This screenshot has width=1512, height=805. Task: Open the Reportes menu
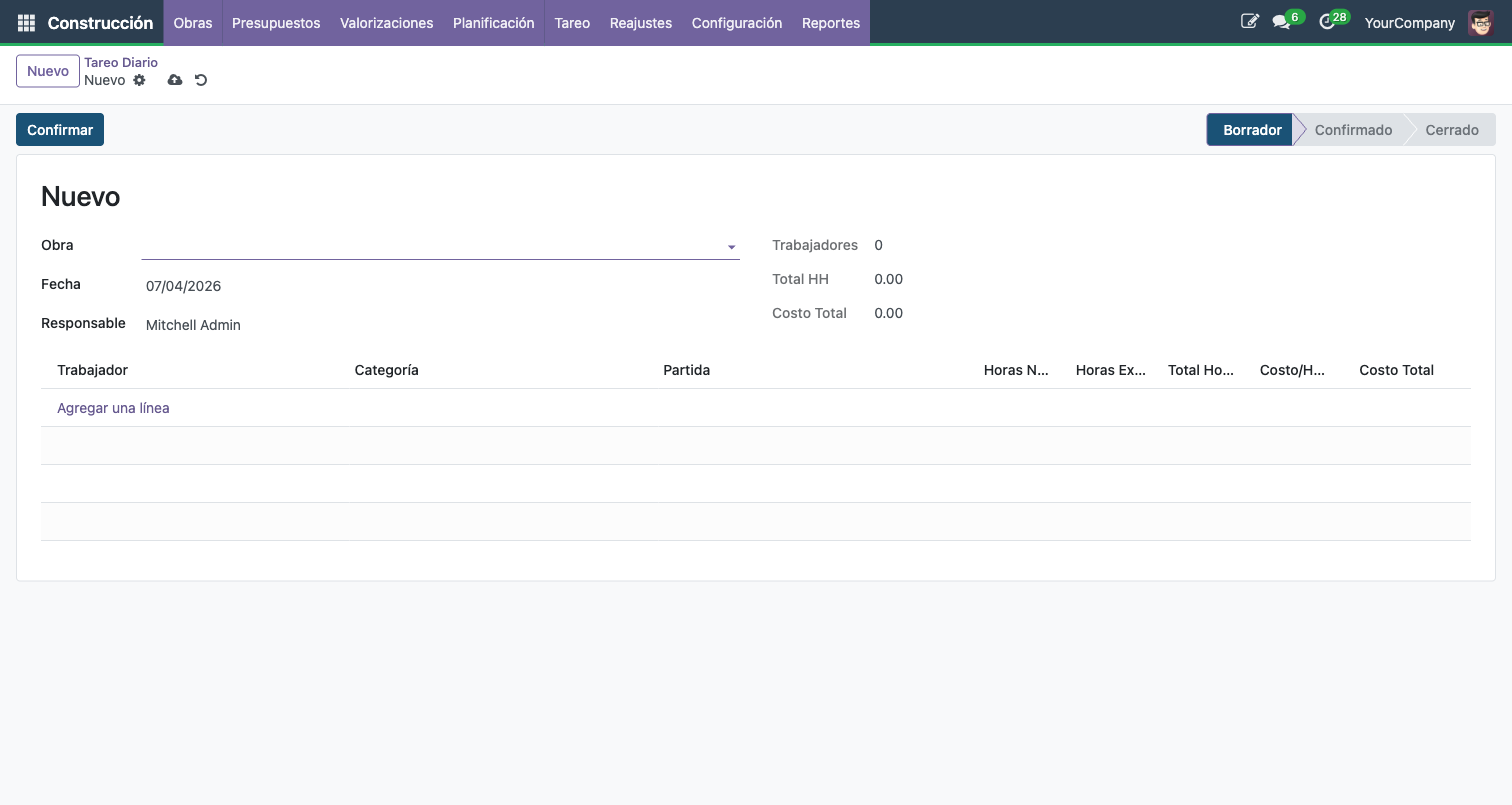[830, 23]
